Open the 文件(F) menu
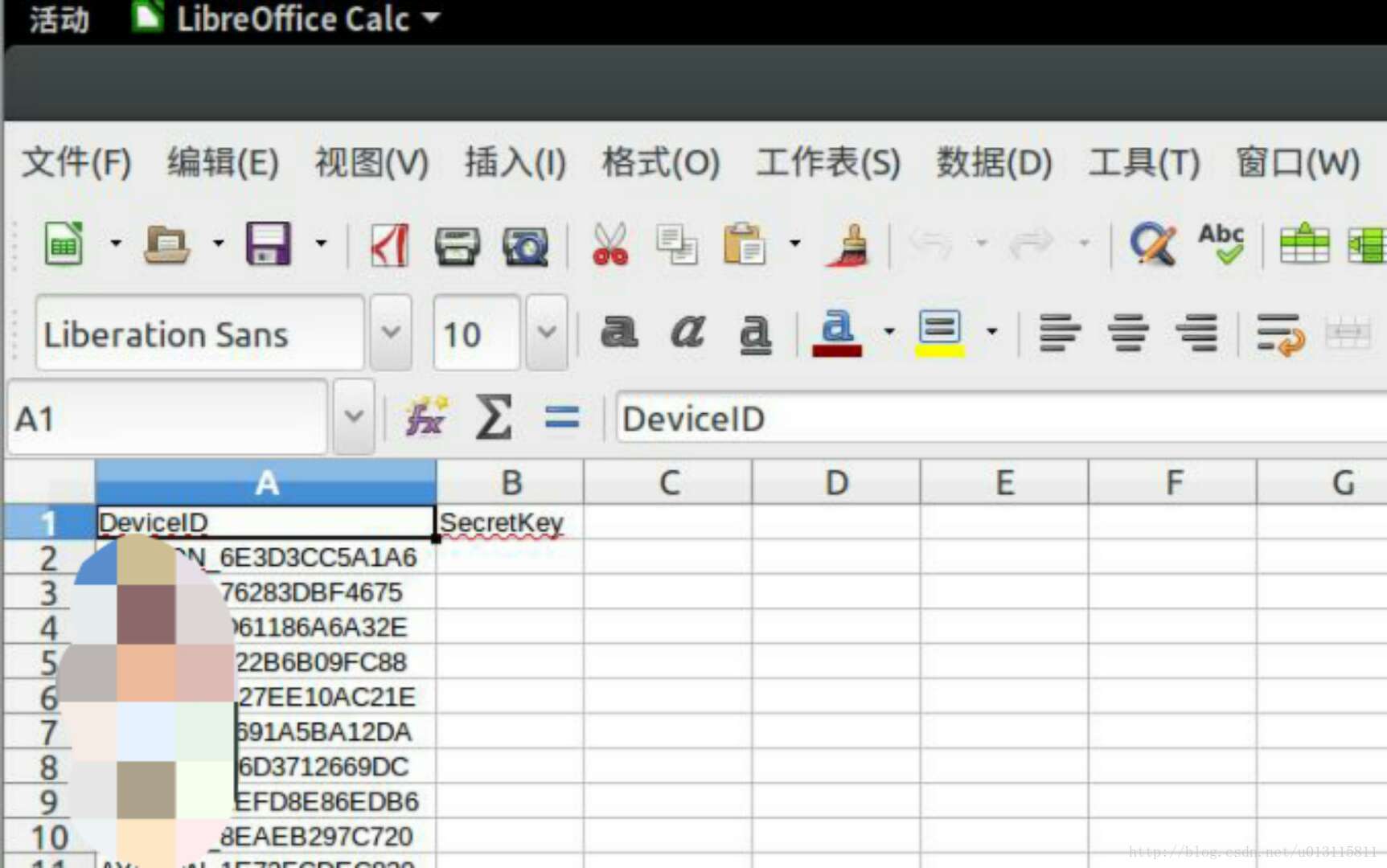Image resolution: width=1387 pixels, height=868 pixels. (76, 163)
